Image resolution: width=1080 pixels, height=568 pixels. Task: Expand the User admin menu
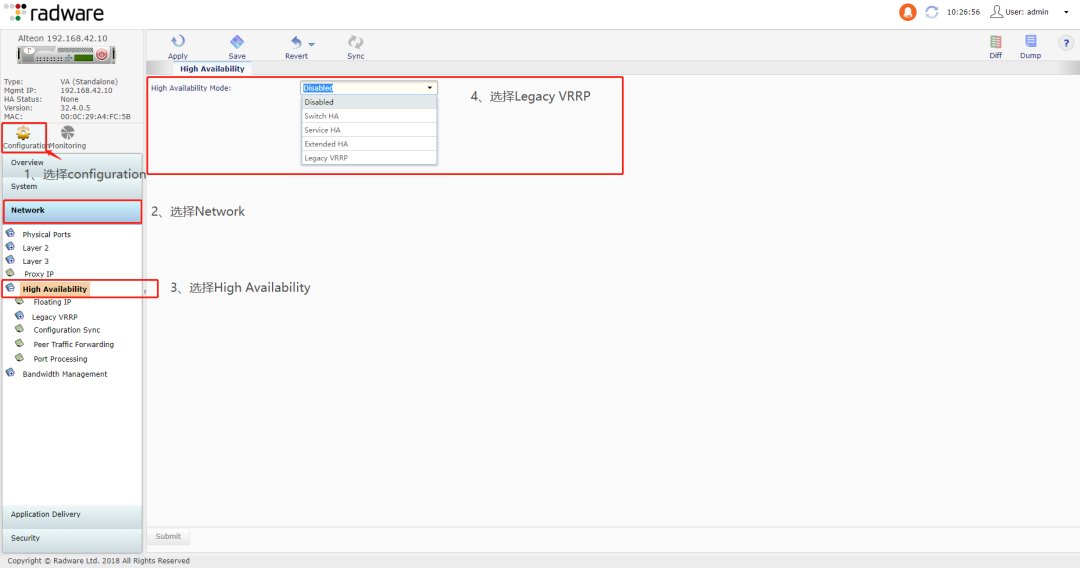click(x=1065, y=12)
